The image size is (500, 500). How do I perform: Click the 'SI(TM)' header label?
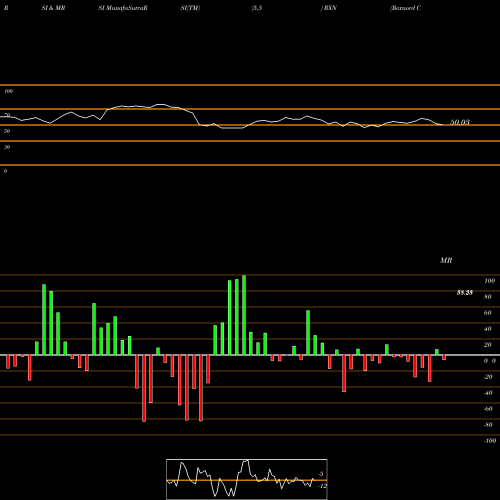pyautogui.click(x=190, y=8)
